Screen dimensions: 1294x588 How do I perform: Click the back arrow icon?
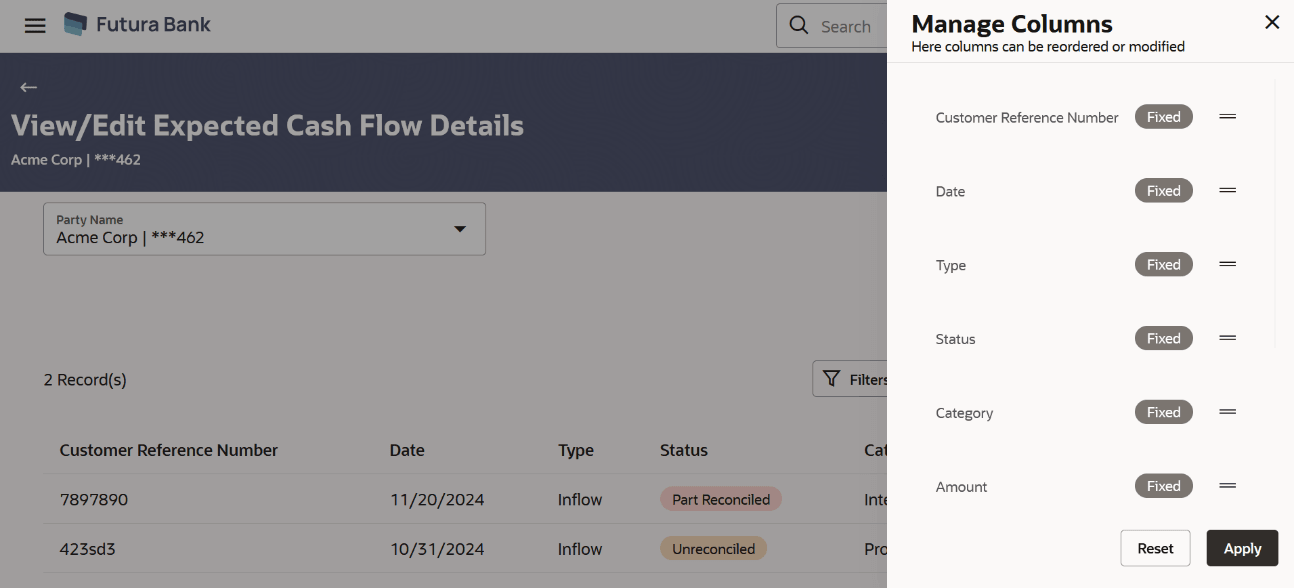[x=28, y=88]
